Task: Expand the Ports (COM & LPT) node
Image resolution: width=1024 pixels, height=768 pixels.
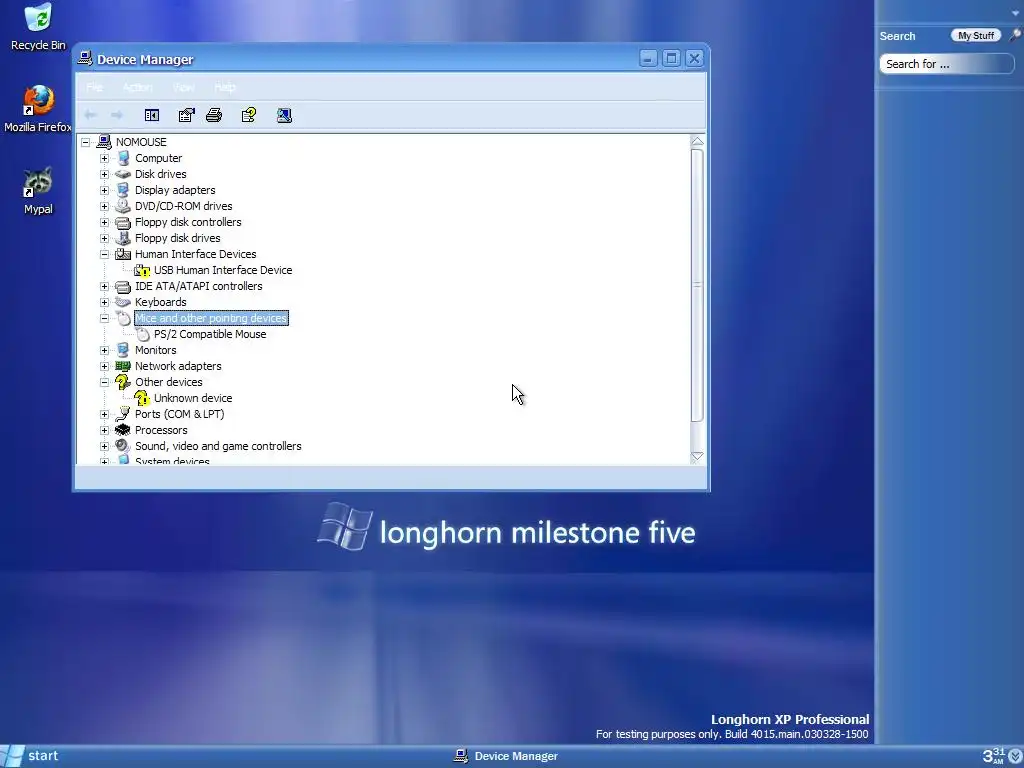Action: [104, 414]
